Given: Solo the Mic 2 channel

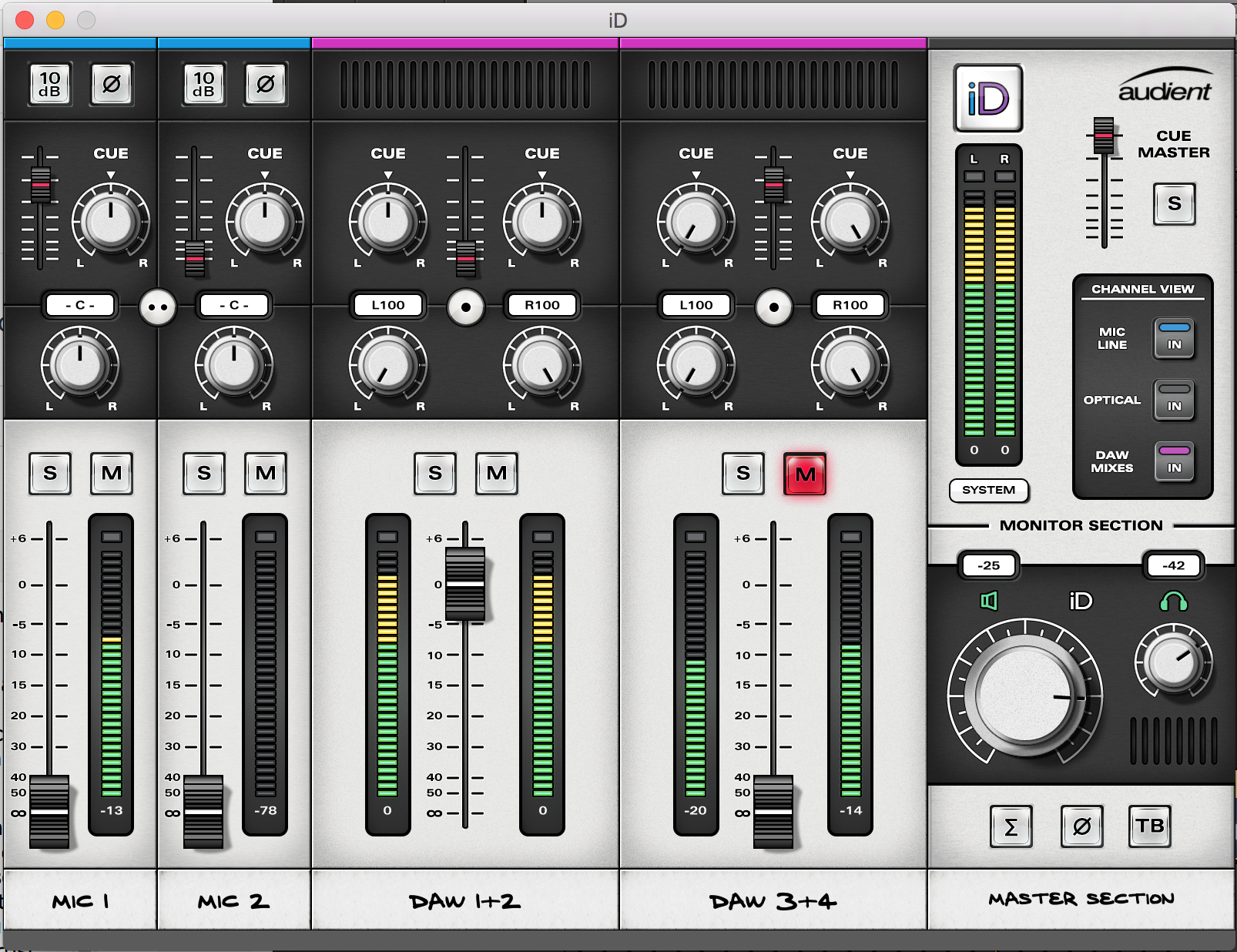Looking at the screenshot, I should click(x=204, y=473).
